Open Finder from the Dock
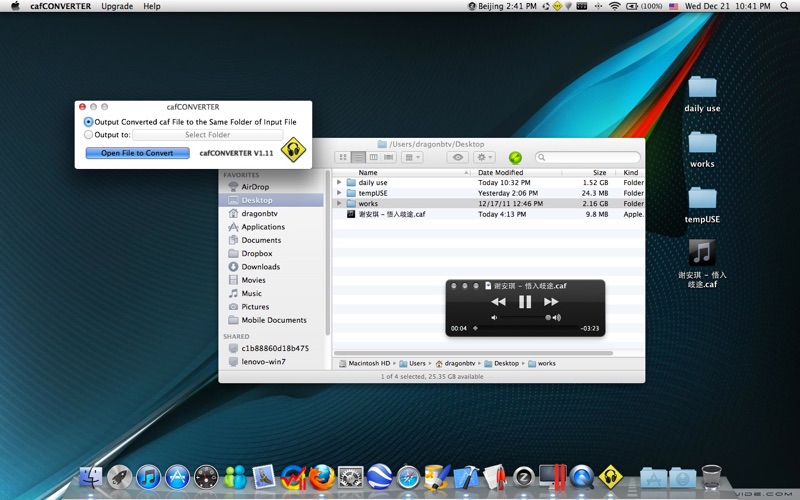This screenshot has width=800, height=500. [91, 478]
